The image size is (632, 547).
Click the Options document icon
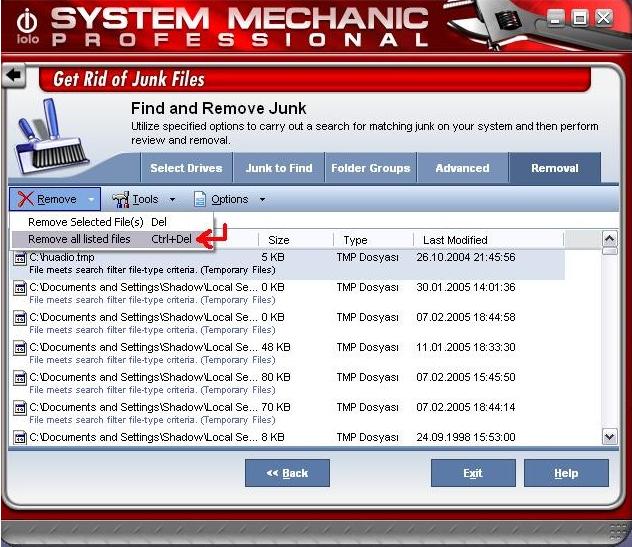200,199
